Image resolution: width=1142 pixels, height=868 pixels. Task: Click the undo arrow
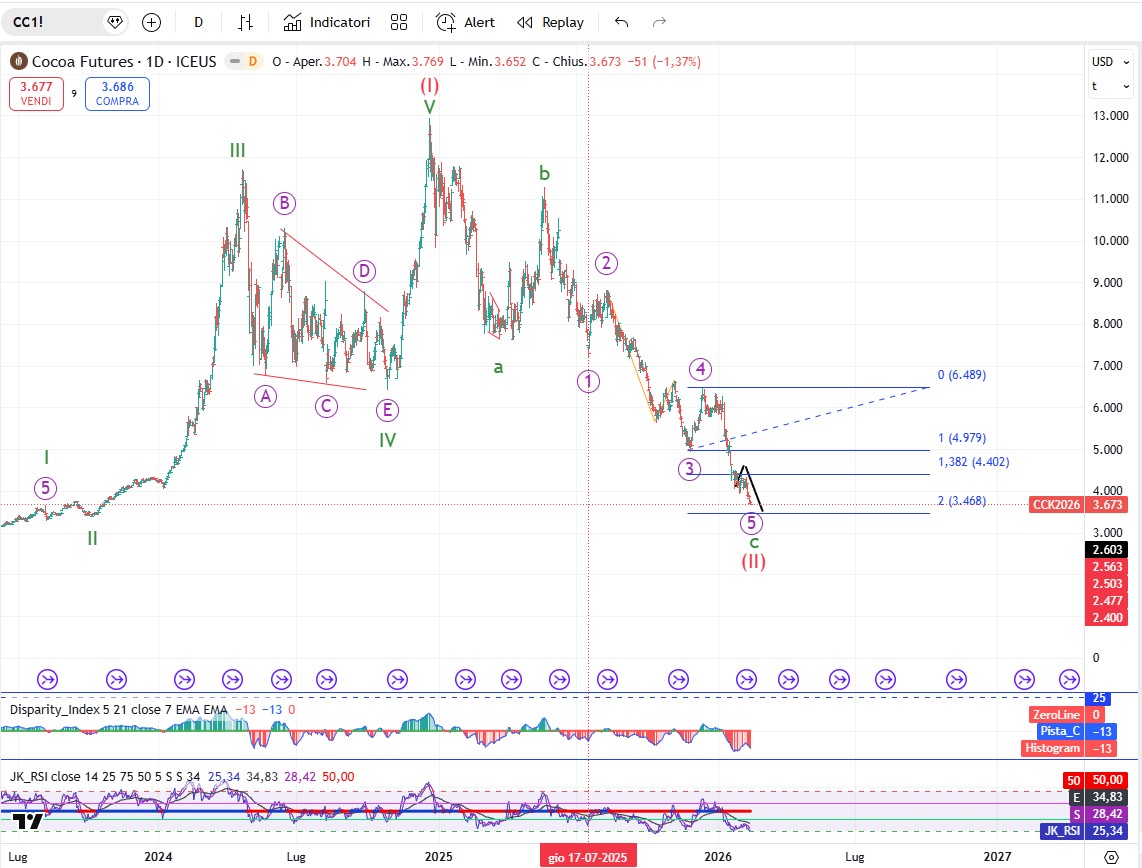(622, 22)
